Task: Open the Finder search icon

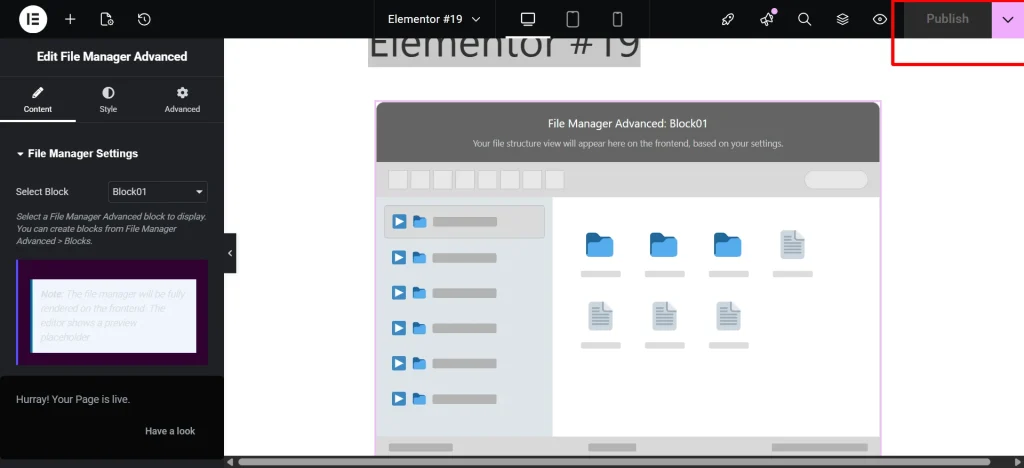Action: 805,20
